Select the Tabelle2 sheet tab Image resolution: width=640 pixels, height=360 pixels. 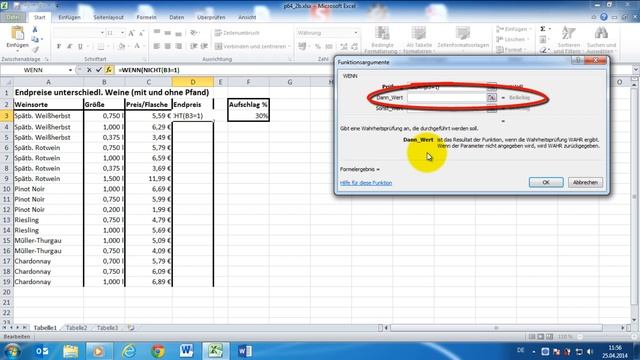click(x=76, y=328)
